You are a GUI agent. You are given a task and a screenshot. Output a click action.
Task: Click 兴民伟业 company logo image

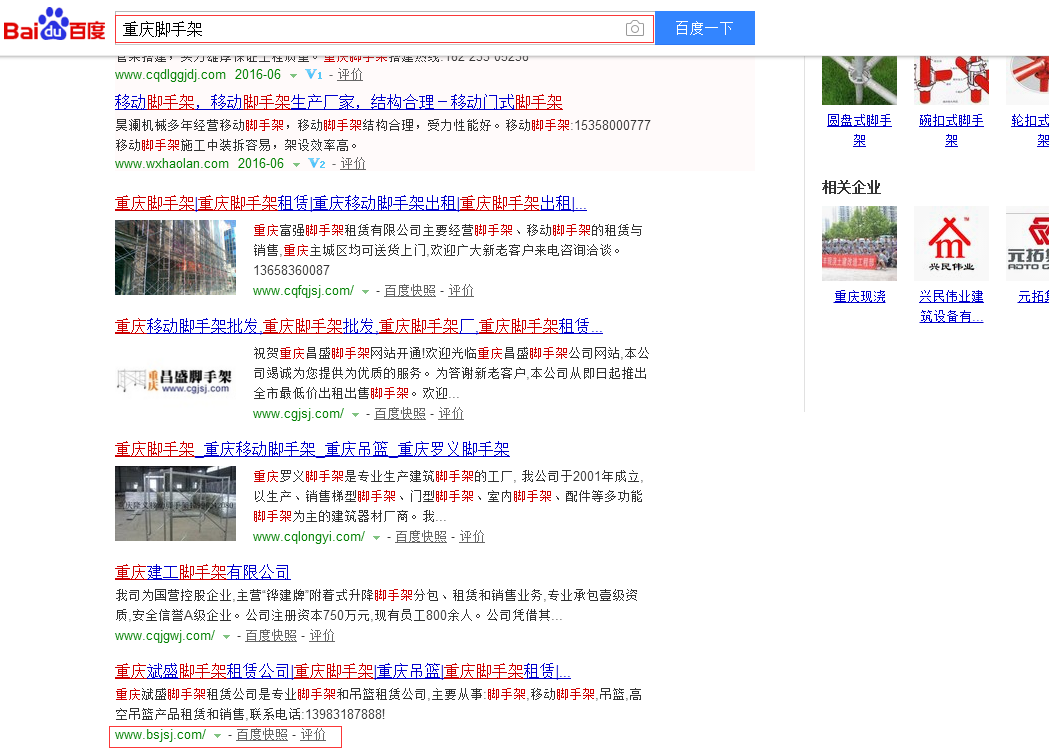(x=951, y=243)
